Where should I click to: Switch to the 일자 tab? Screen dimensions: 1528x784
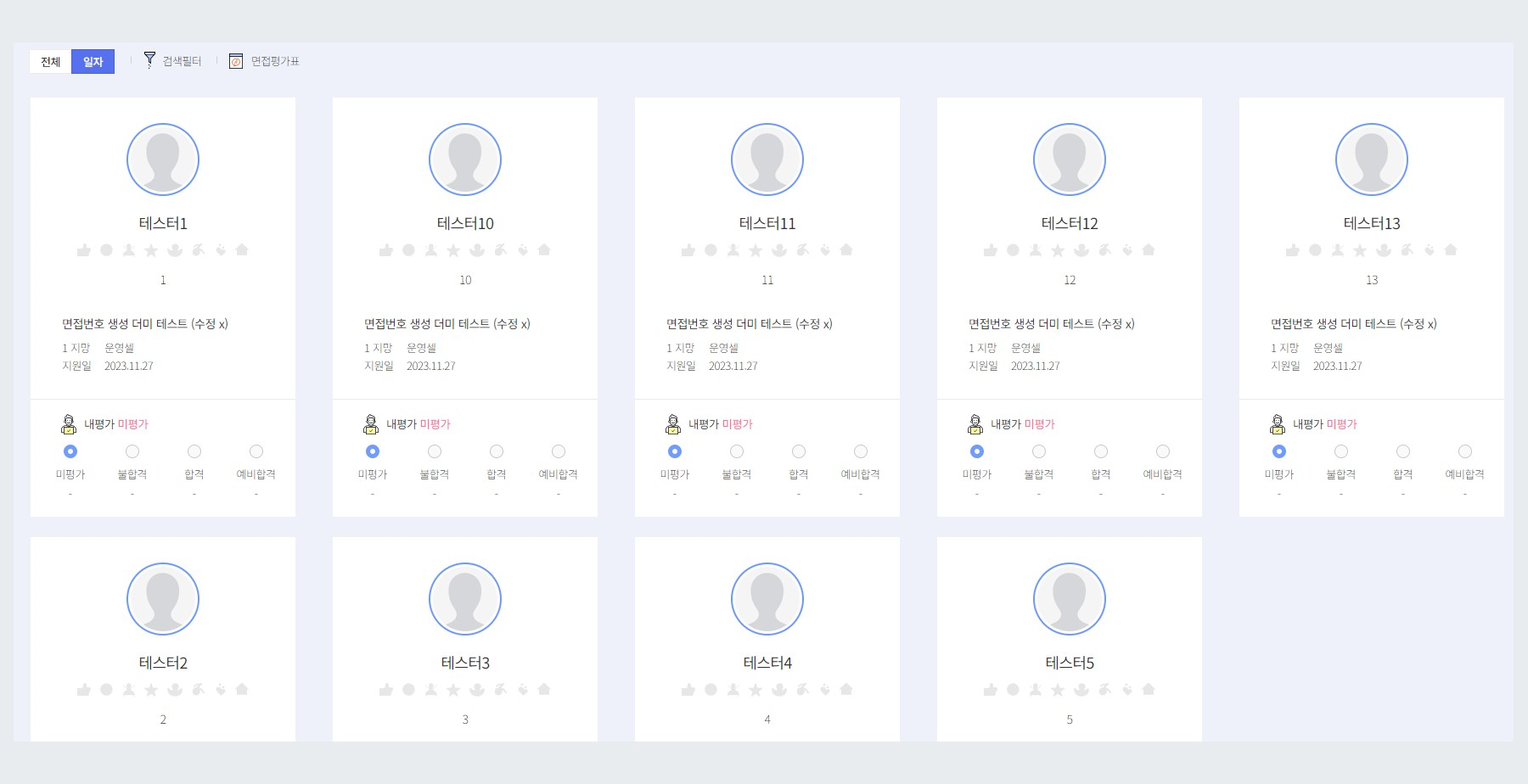click(93, 61)
